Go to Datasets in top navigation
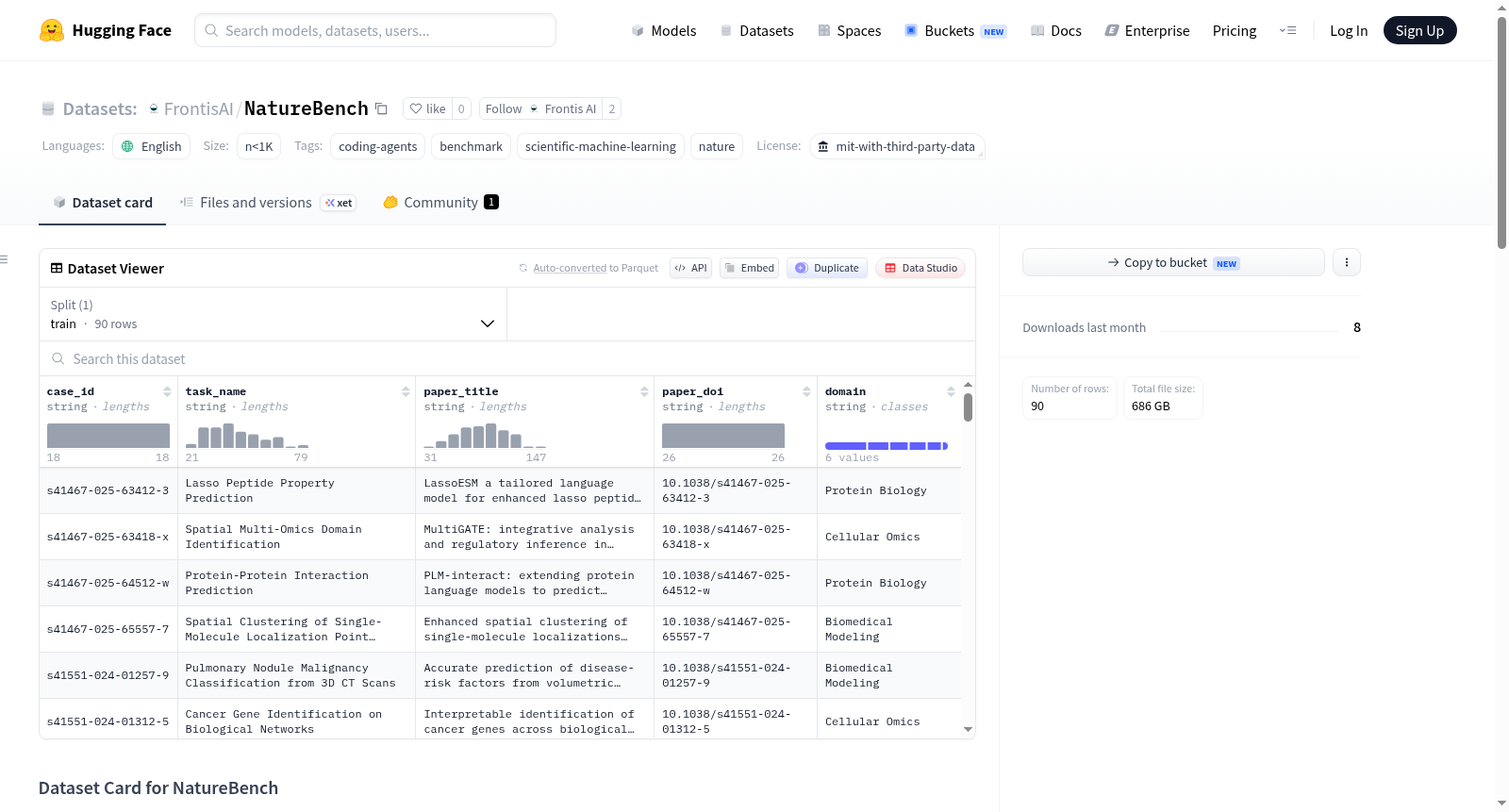The image size is (1509, 812). 756,30
